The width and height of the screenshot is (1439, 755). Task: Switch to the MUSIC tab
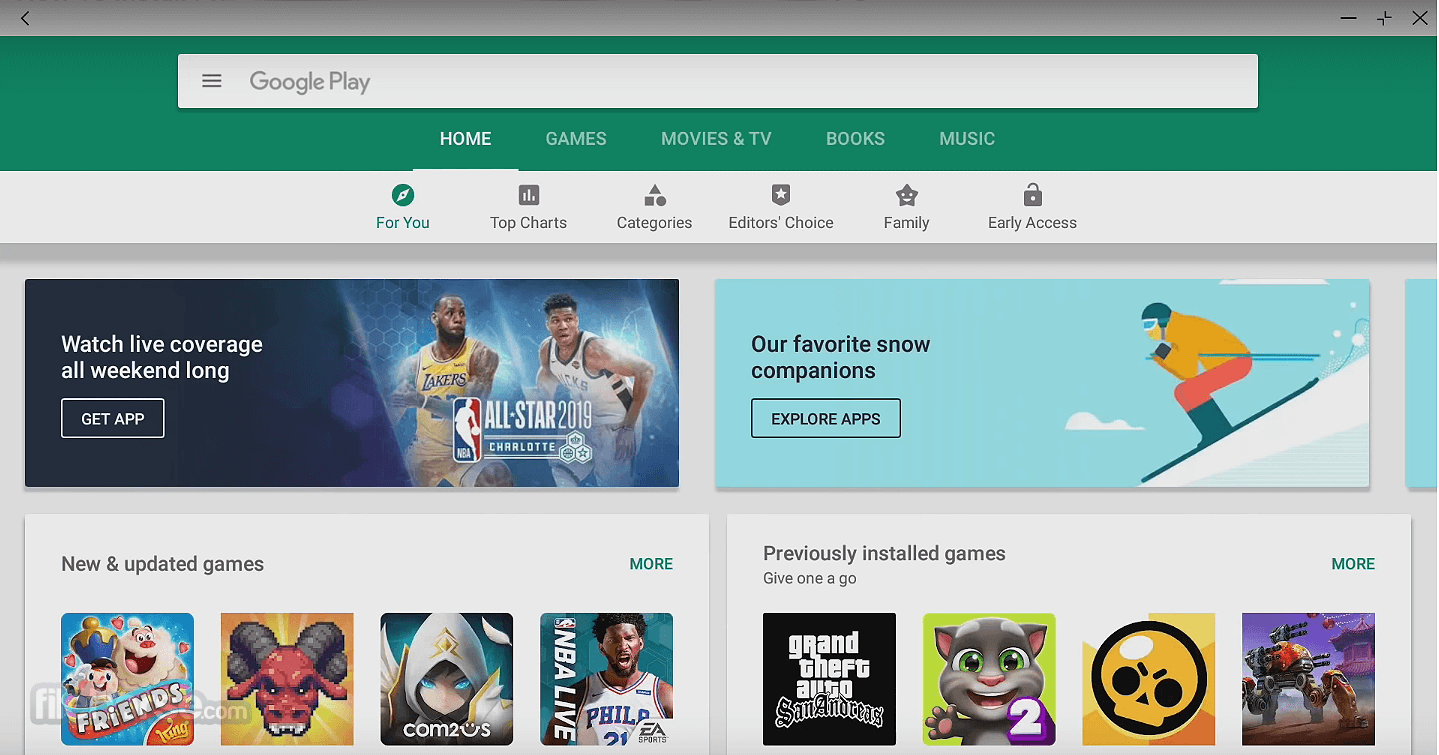pyautogui.click(x=967, y=139)
